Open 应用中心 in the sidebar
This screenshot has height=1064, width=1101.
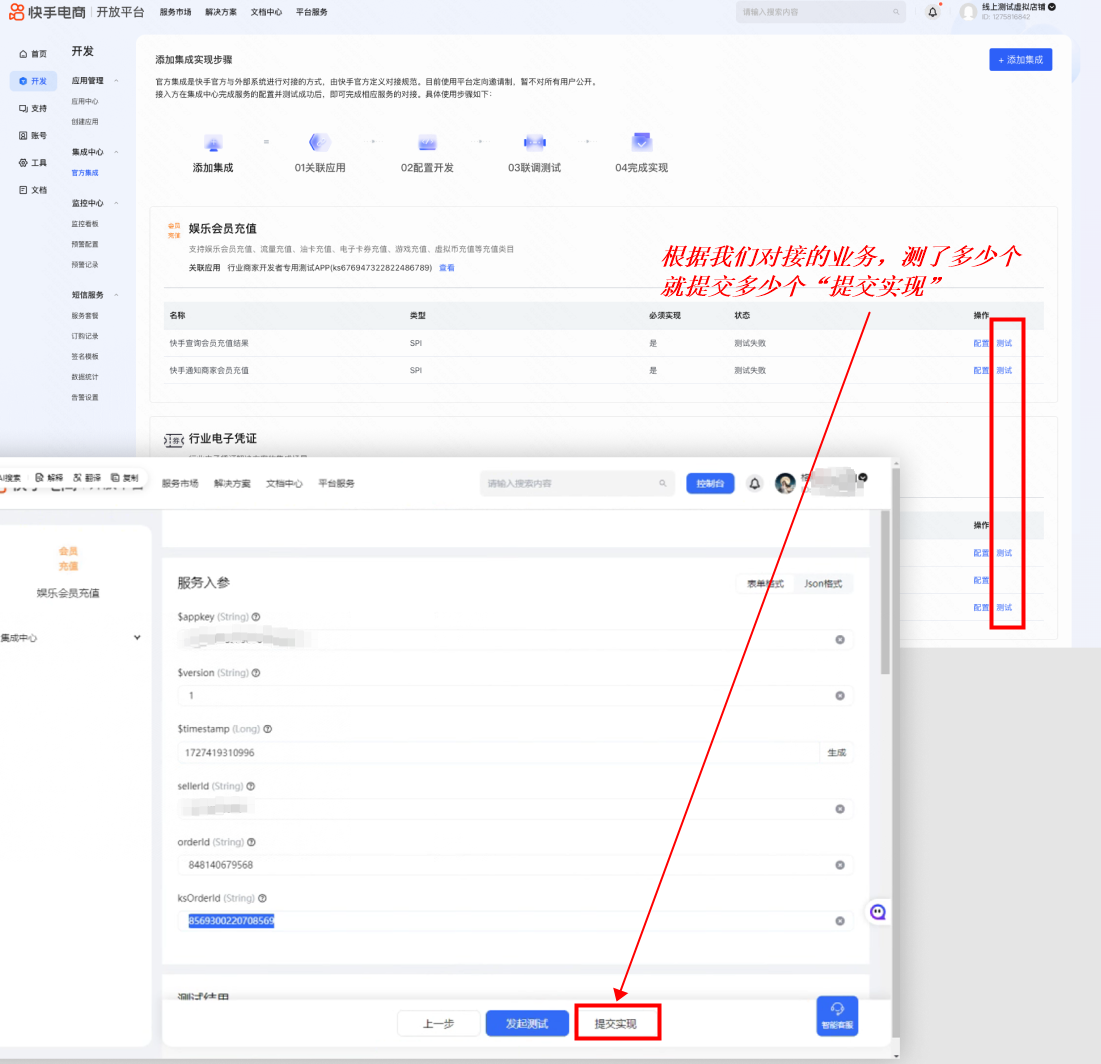tap(85, 102)
